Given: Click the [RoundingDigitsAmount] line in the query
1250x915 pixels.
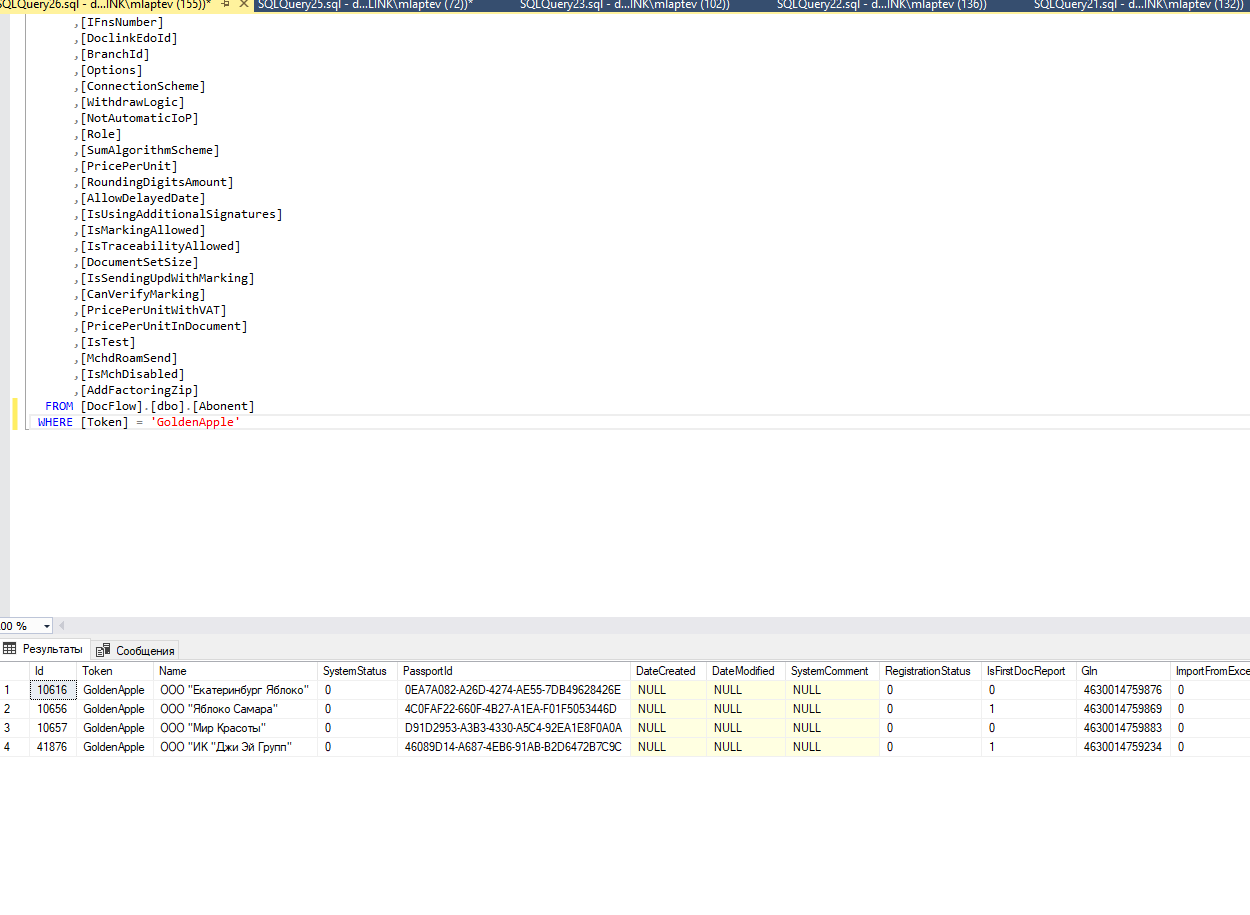Looking at the screenshot, I should [x=157, y=182].
